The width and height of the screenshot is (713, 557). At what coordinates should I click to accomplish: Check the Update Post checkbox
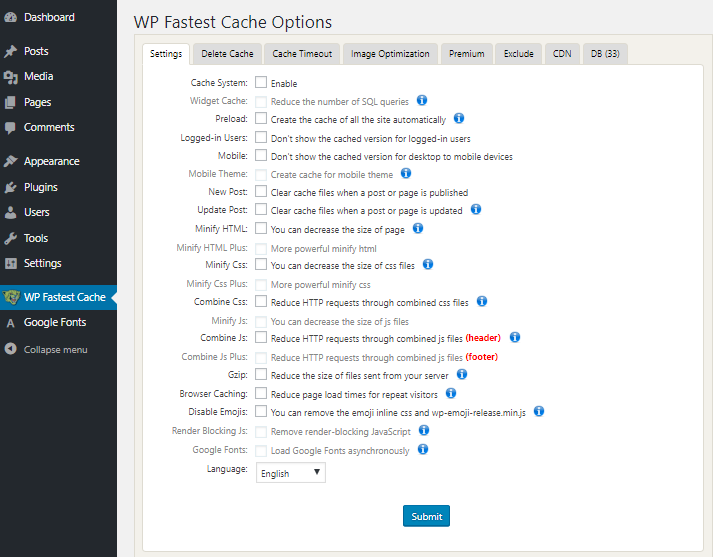[261, 209]
